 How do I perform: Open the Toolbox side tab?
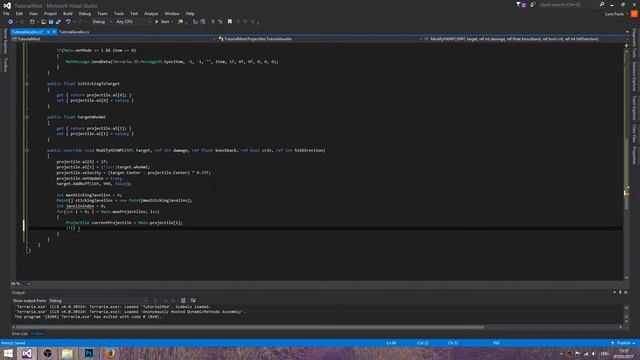tap(5, 64)
